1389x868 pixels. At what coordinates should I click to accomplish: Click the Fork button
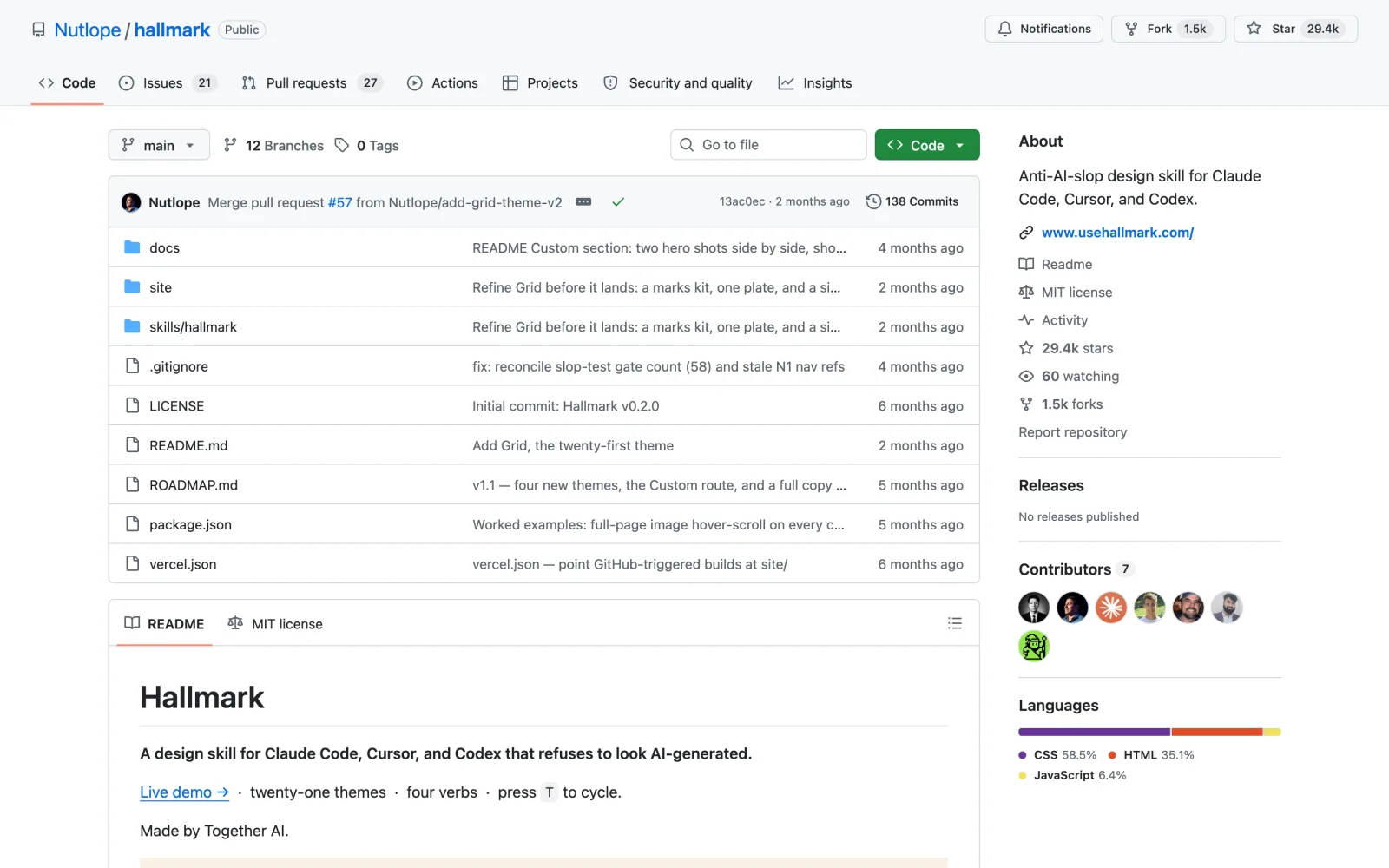[x=1168, y=29]
